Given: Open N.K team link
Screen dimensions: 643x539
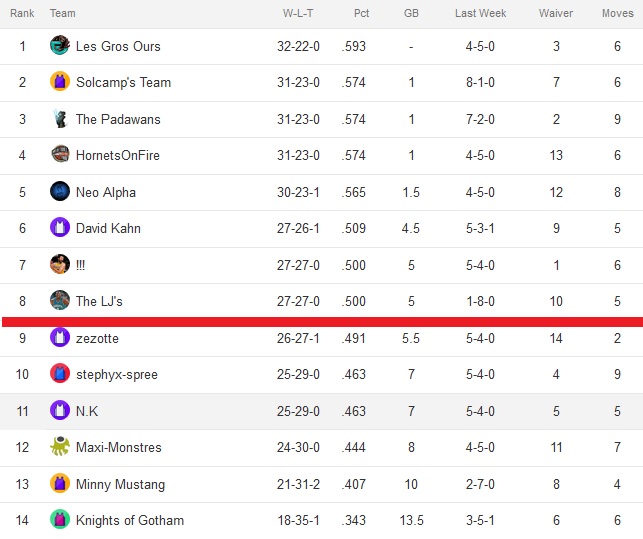Looking at the screenshot, I should (x=87, y=411).
